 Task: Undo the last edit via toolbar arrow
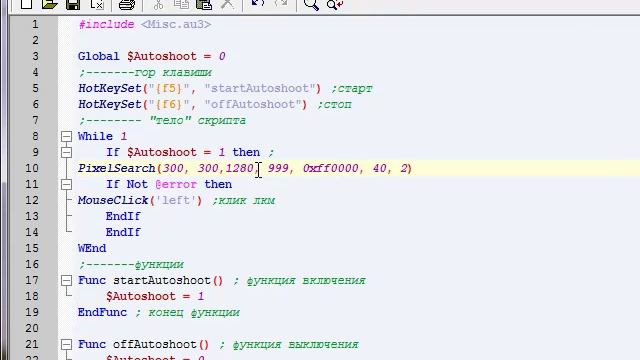(258, 3)
